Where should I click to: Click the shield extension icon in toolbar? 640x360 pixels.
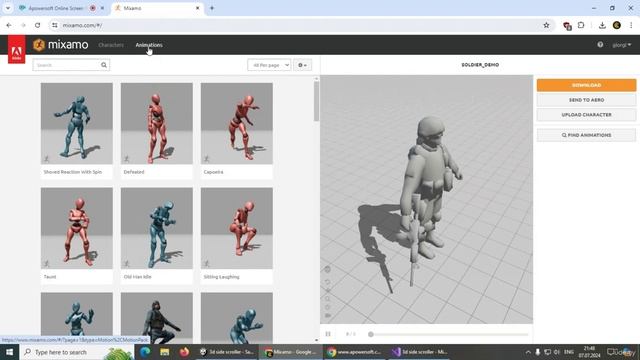pyautogui.click(x=567, y=26)
